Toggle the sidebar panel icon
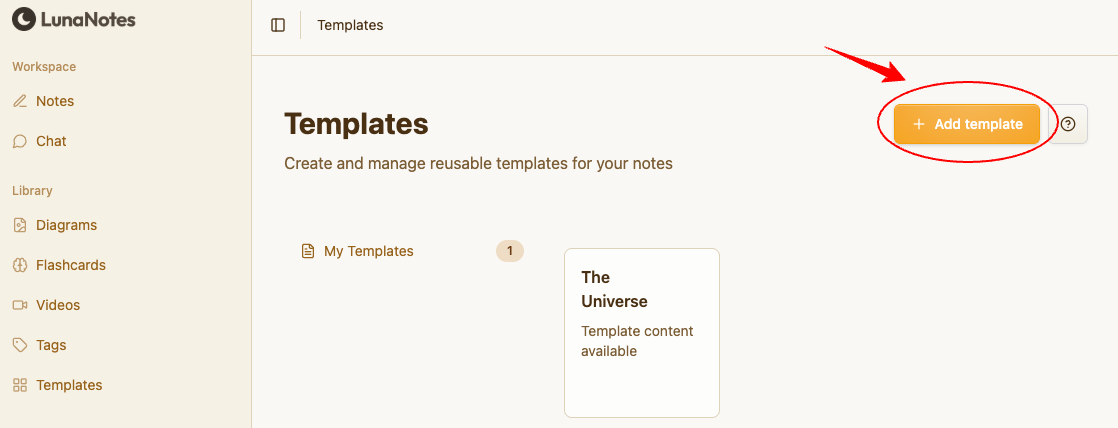This screenshot has width=1118, height=428. 278,25
